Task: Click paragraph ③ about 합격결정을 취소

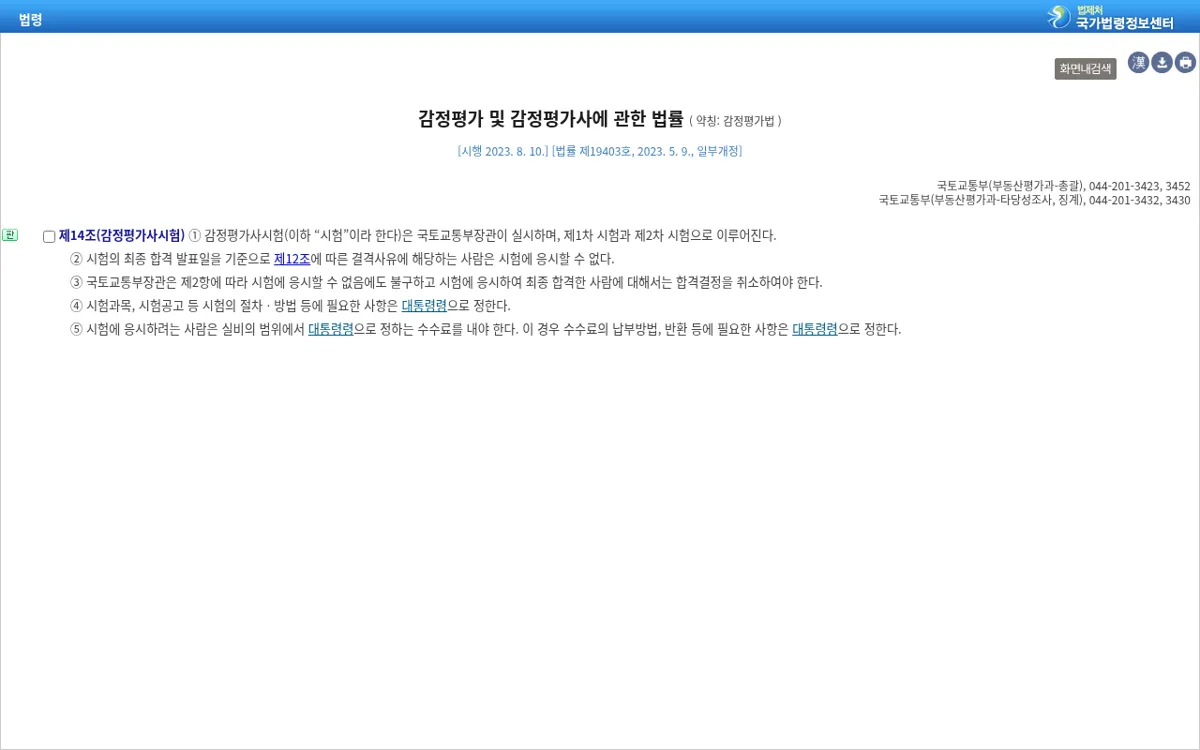Action: pos(446,283)
